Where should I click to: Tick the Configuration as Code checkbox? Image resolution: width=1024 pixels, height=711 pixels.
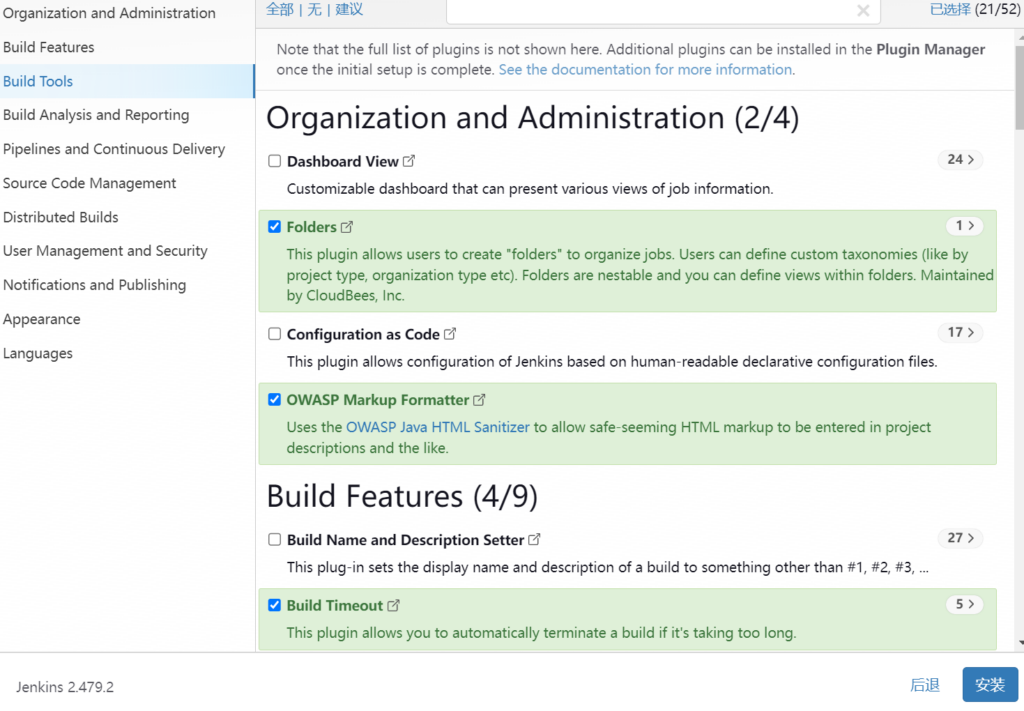coord(275,334)
